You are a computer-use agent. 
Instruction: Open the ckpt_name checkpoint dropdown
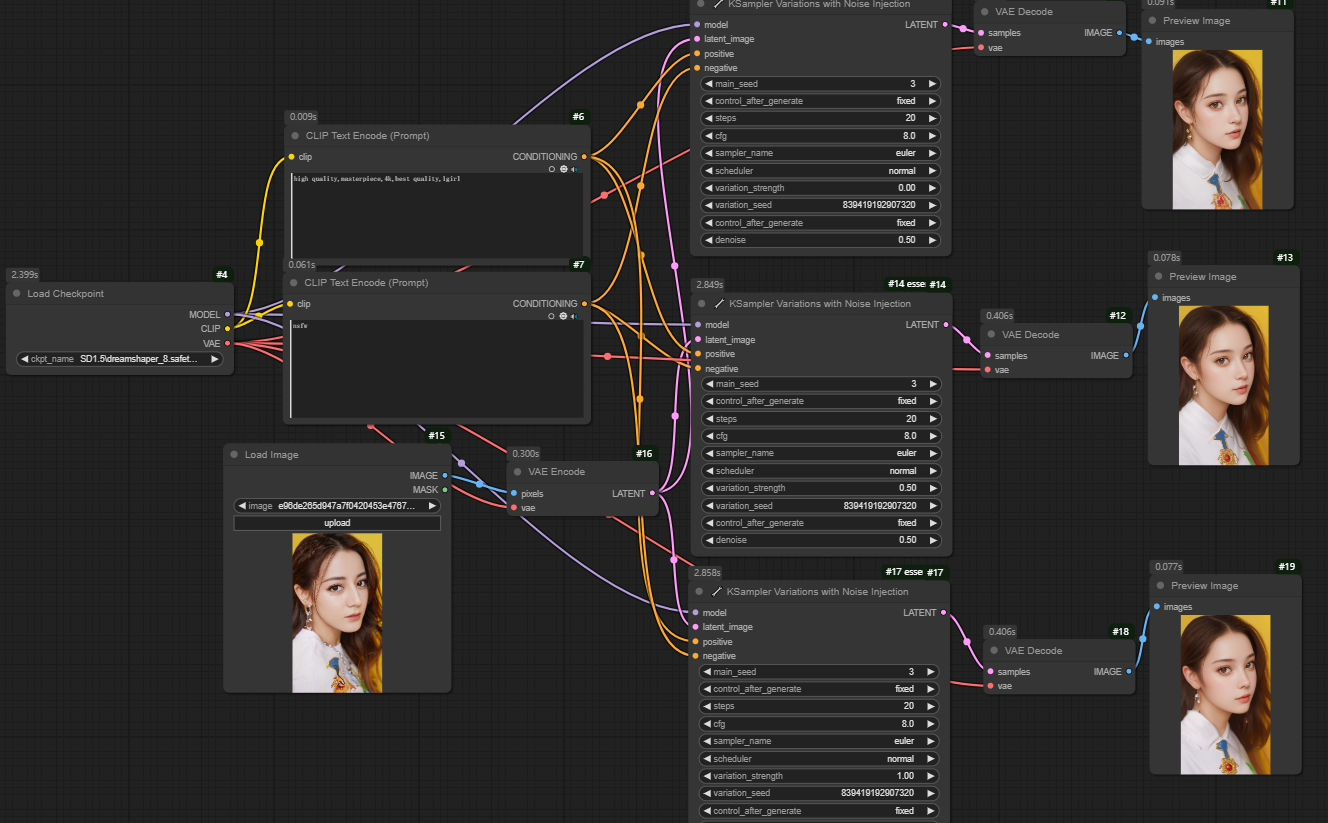tap(120, 359)
